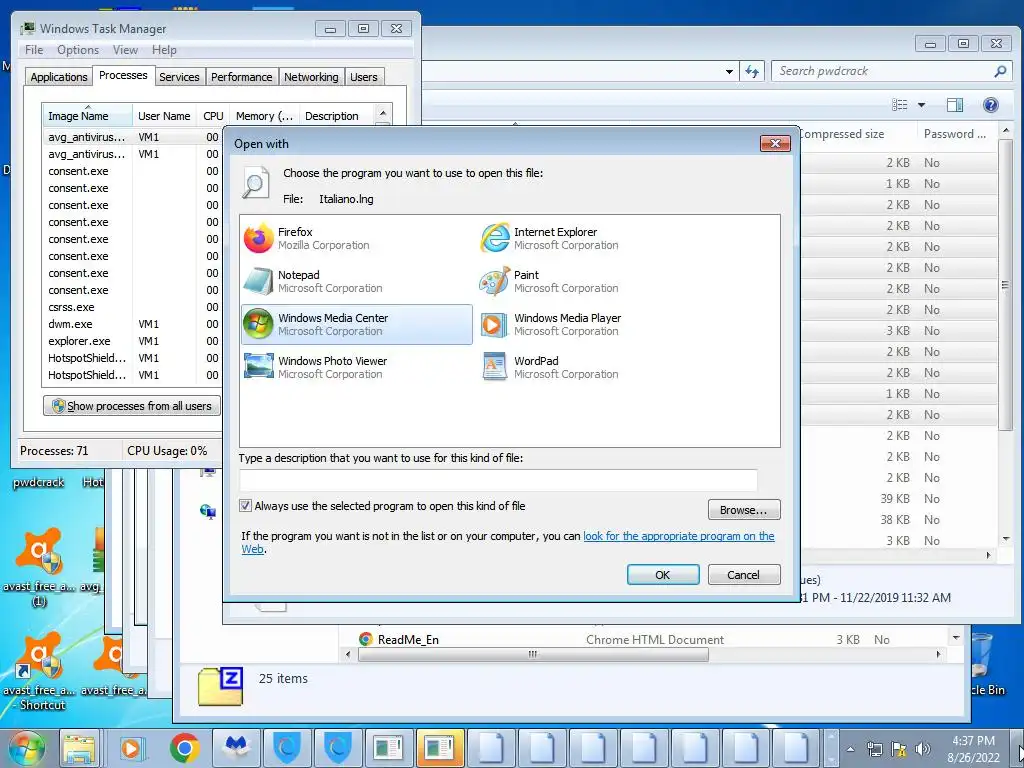Click the Change your view icon in explorer
This screenshot has height=768, width=1024.
[x=900, y=105]
